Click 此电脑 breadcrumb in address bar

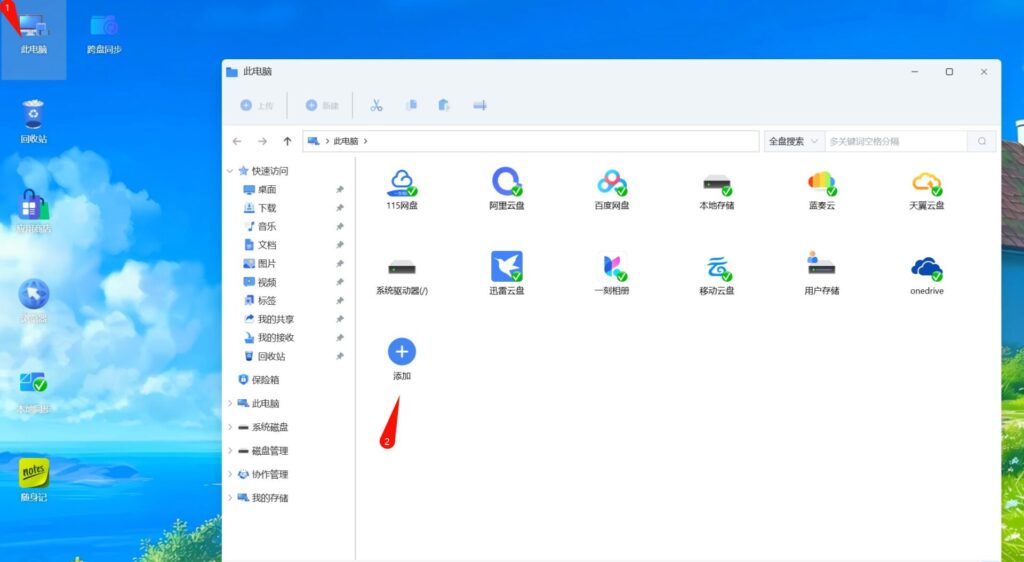click(x=345, y=141)
